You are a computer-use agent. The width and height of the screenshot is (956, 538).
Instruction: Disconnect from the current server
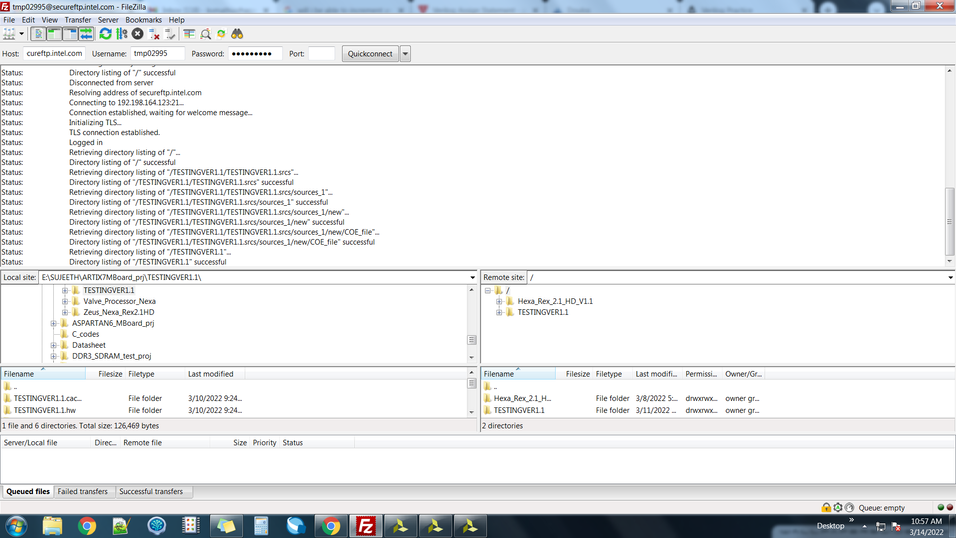[x=154, y=34]
